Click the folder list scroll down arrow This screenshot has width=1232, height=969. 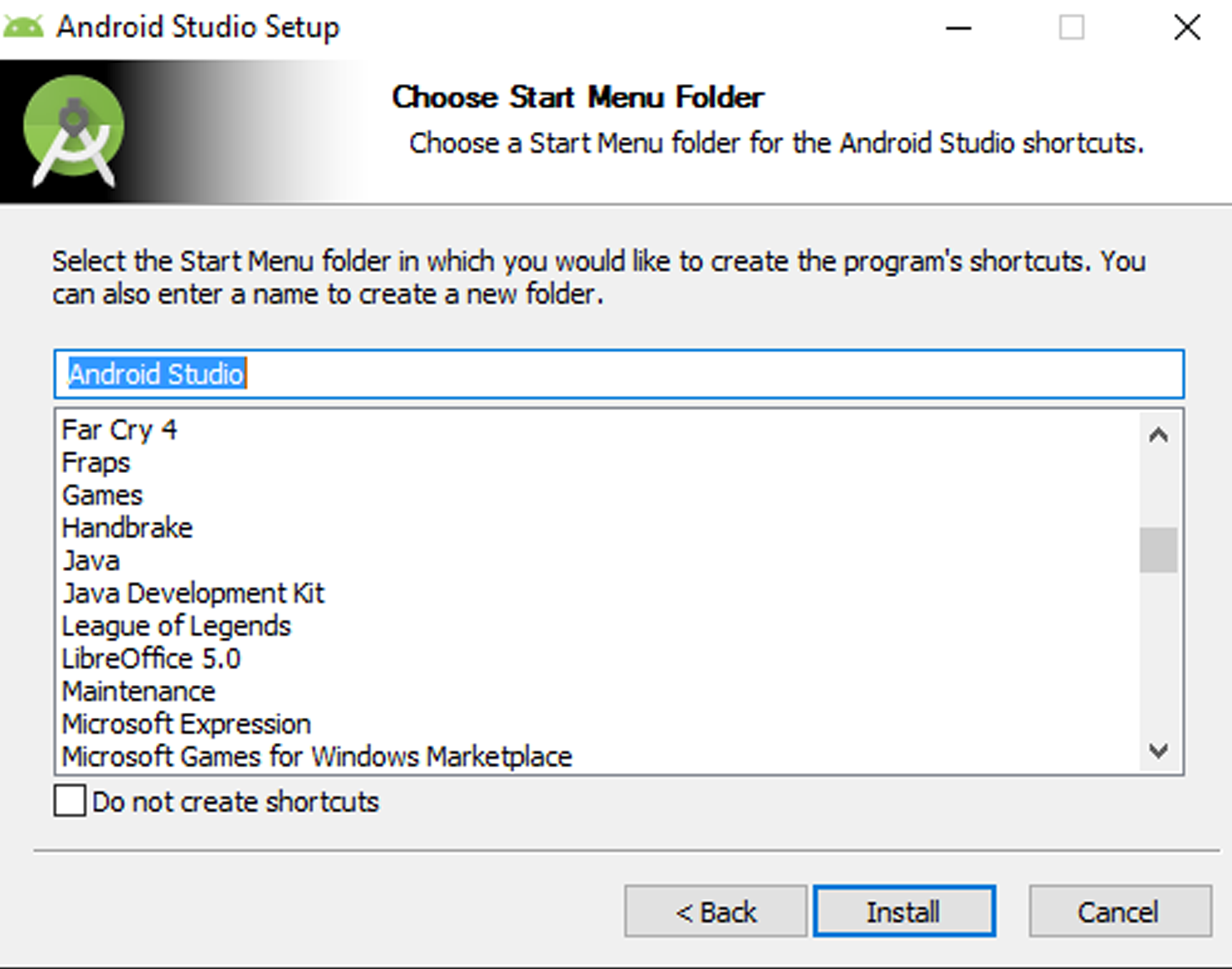(x=1159, y=750)
